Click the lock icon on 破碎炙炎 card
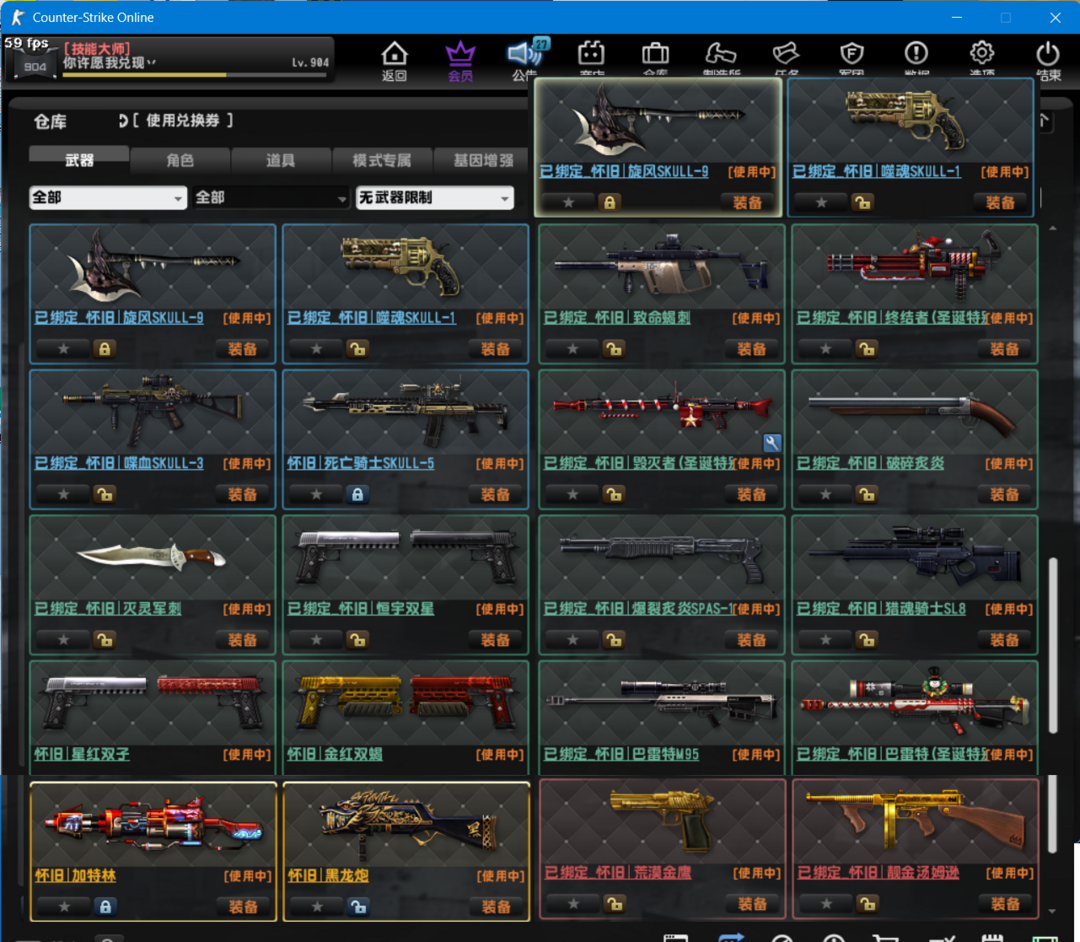 [x=866, y=494]
